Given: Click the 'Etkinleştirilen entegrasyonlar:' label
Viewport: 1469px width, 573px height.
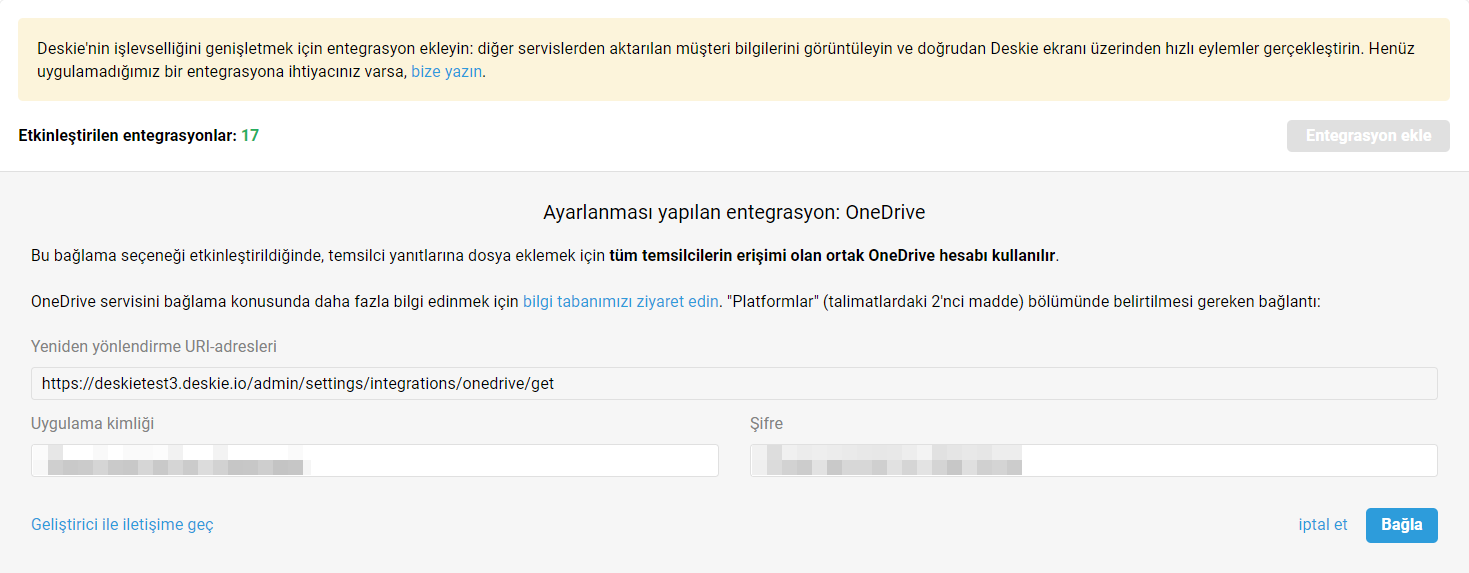Looking at the screenshot, I should 127,135.
